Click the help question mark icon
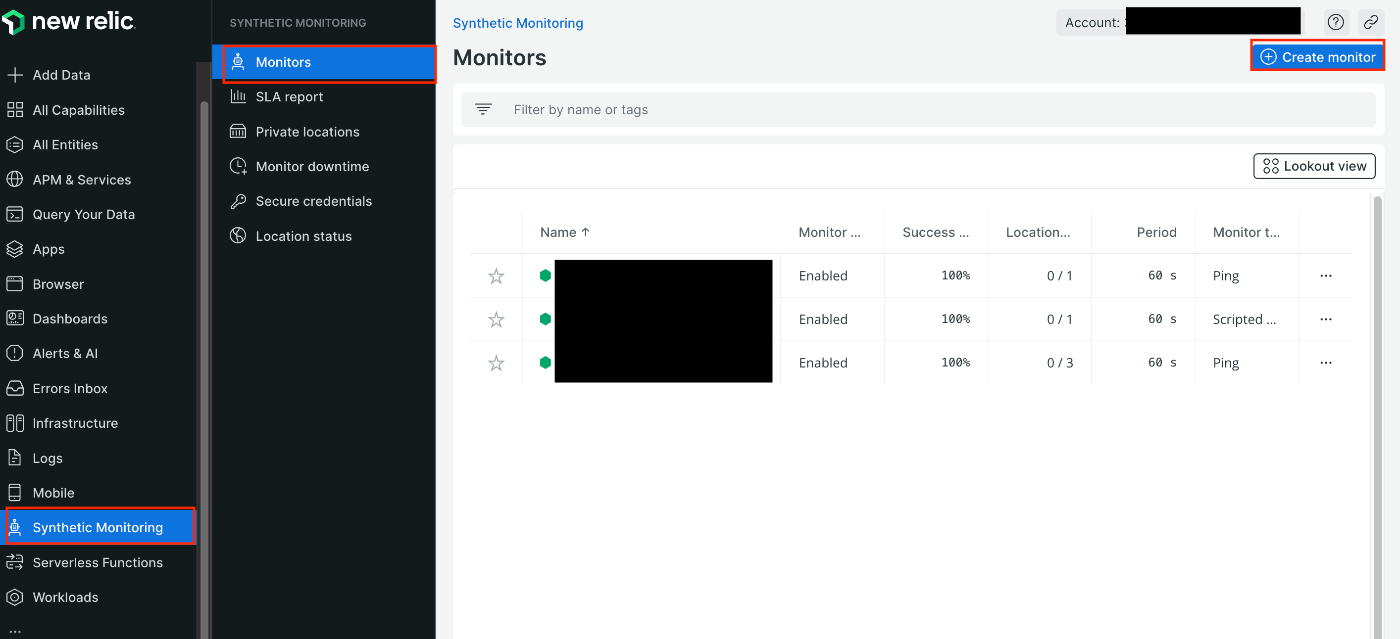 1336,22
